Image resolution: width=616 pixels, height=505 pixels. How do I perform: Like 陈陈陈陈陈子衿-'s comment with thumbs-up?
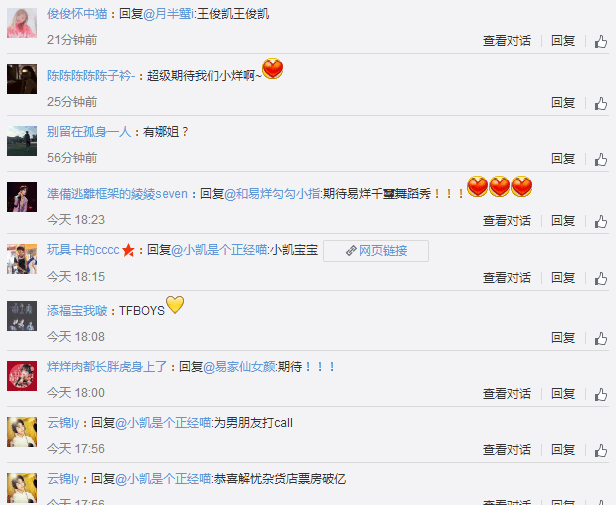click(x=601, y=103)
